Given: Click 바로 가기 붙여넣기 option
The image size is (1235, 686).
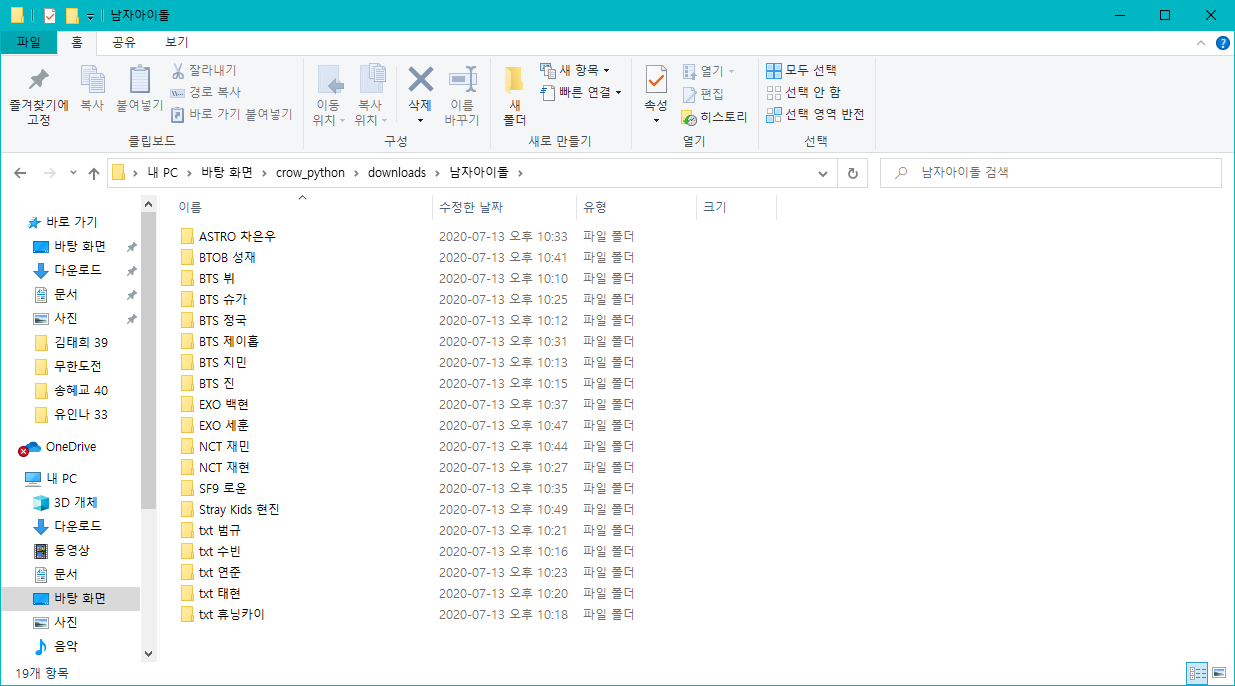Looking at the screenshot, I should click(231, 114).
